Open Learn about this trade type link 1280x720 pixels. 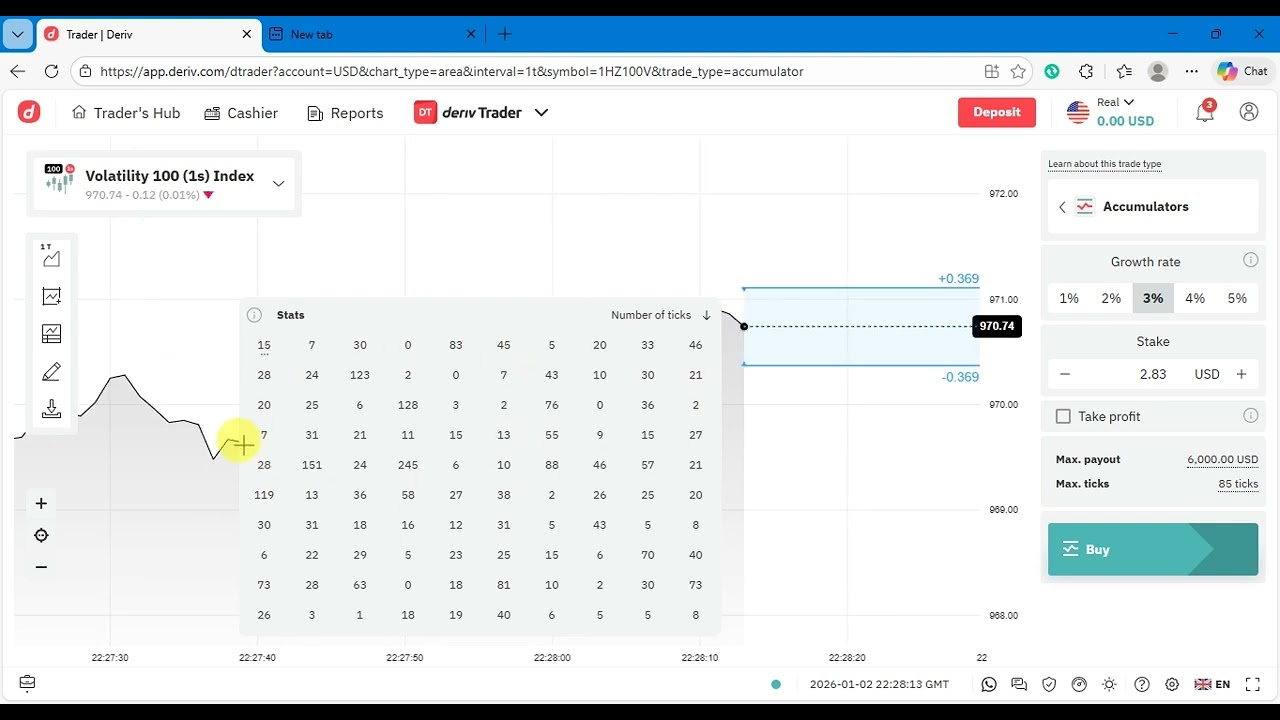tap(1104, 164)
